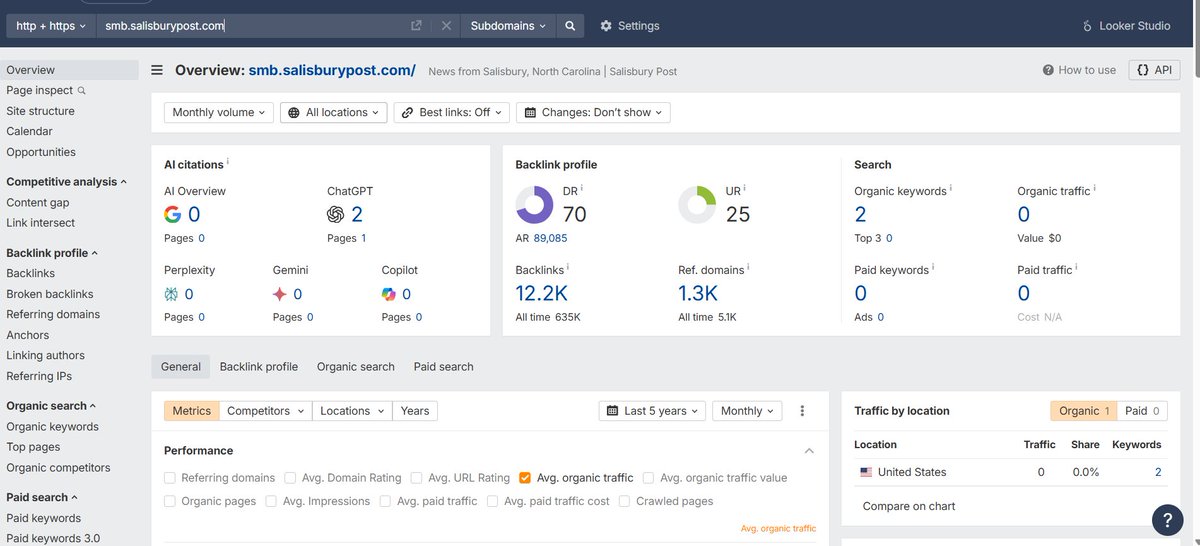The width and height of the screenshot is (1200, 546).
Task: Open Content gap in sidebar
Action: point(38,202)
